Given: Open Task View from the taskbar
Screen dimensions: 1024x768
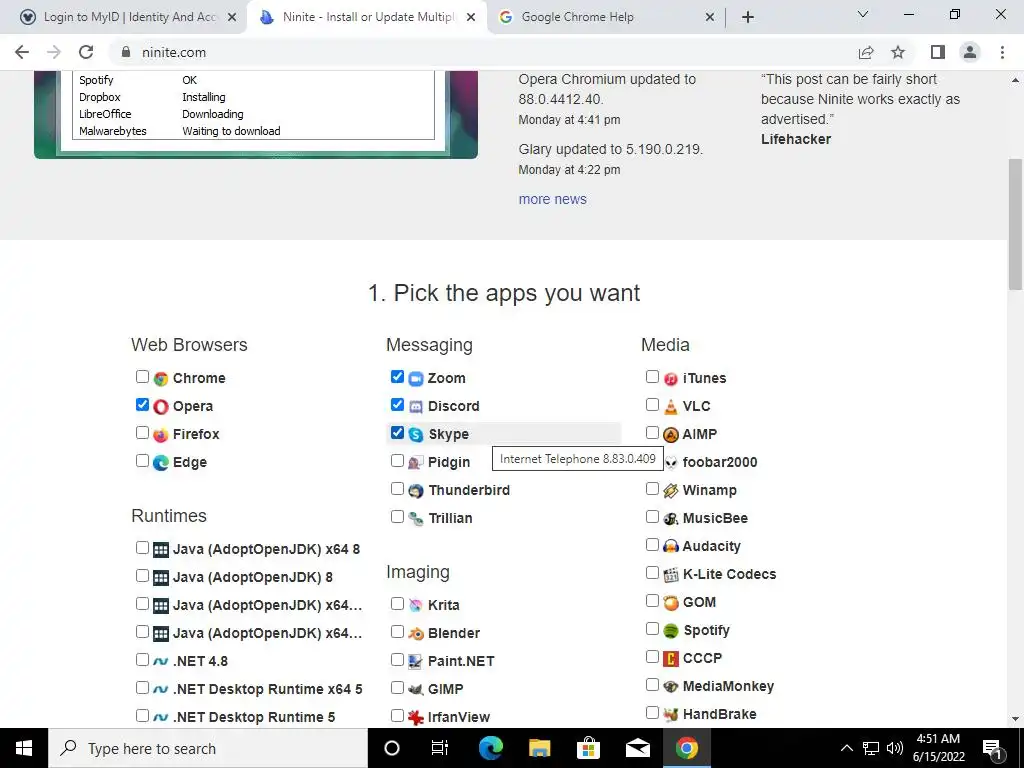Looking at the screenshot, I should 440,748.
